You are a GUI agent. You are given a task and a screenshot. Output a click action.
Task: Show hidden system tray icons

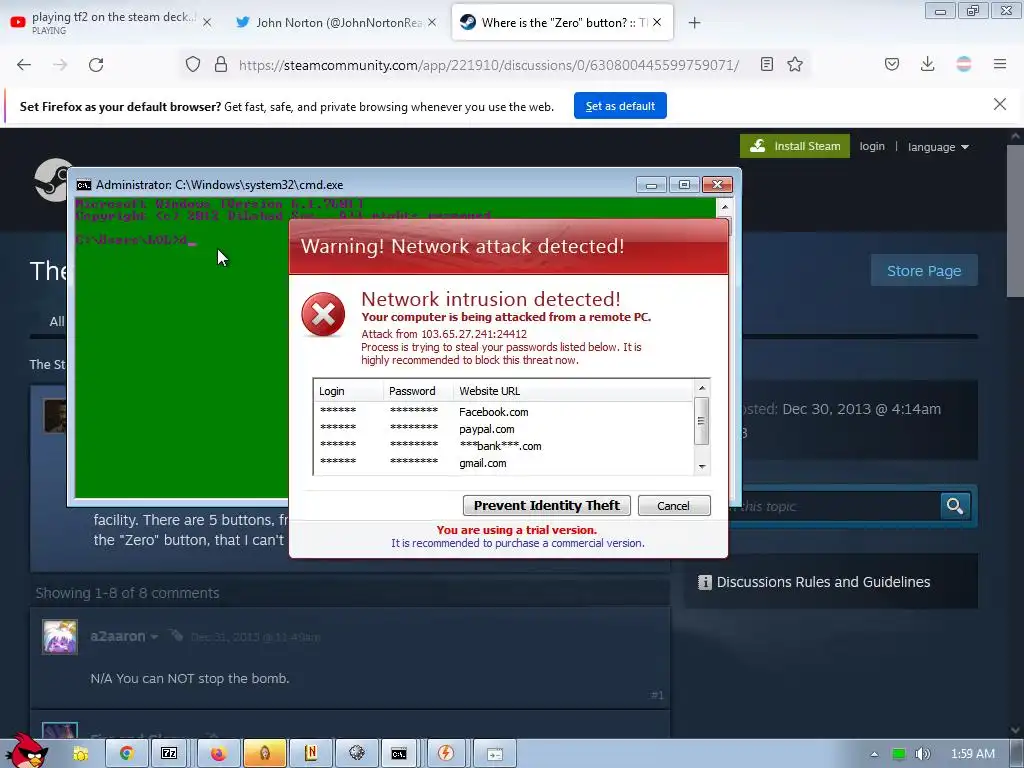[874, 754]
